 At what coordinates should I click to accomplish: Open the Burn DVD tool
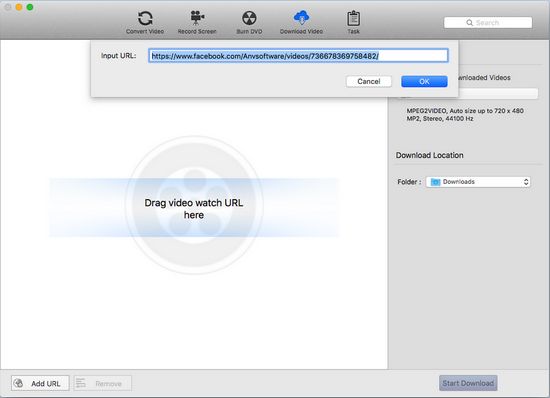tap(249, 22)
